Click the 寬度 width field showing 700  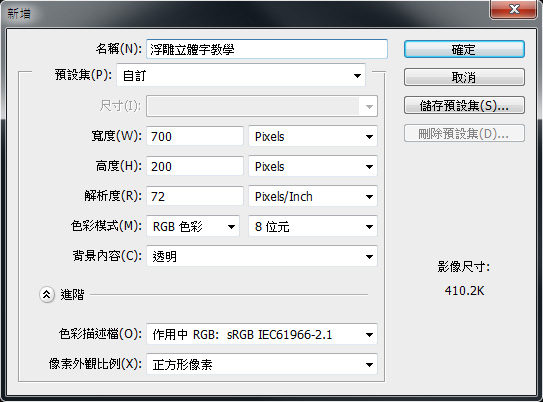tap(195, 136)
